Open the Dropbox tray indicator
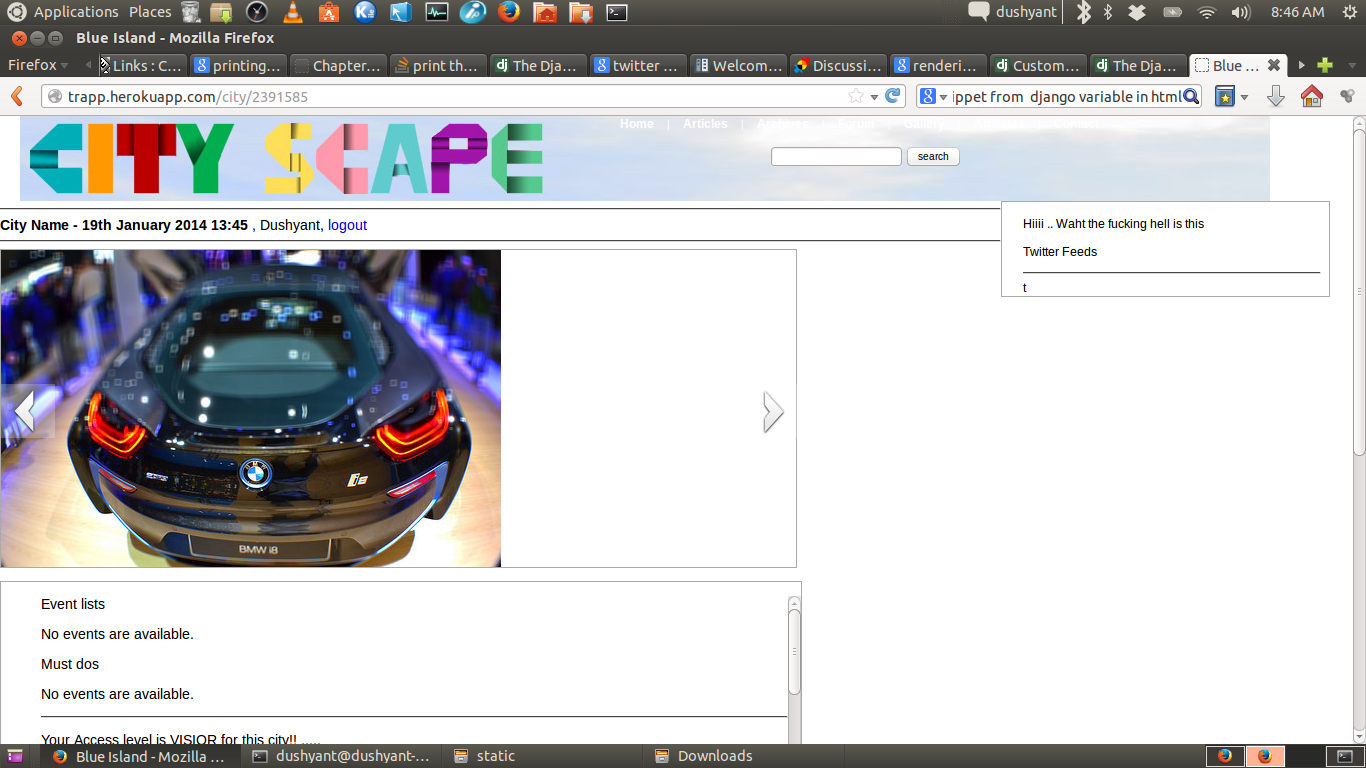Viewport: 1366px width, 768px height. point(1137,12)
